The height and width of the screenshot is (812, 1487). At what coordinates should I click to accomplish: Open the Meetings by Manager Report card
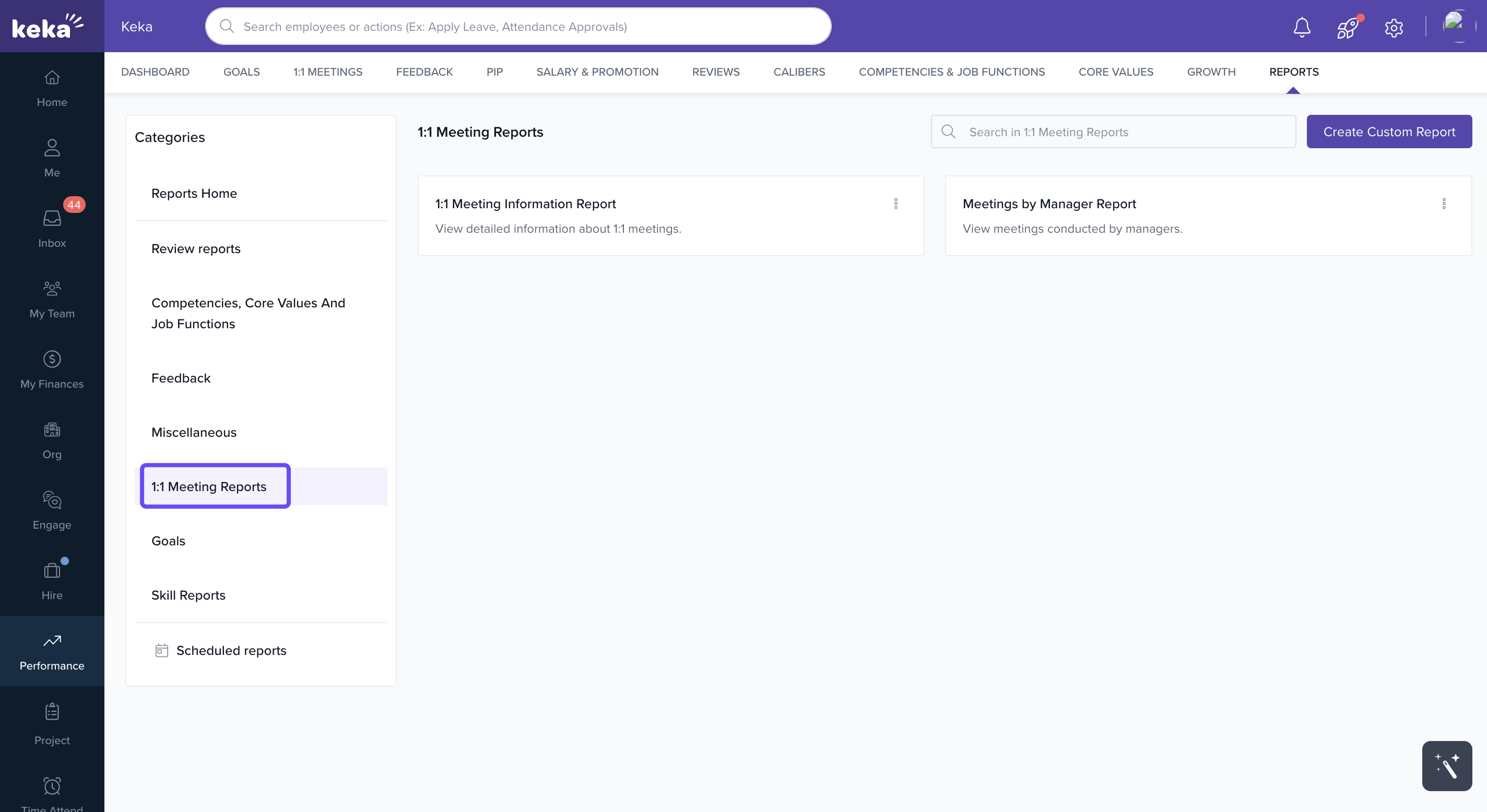pyautogui.click(x=1049, y=204)
